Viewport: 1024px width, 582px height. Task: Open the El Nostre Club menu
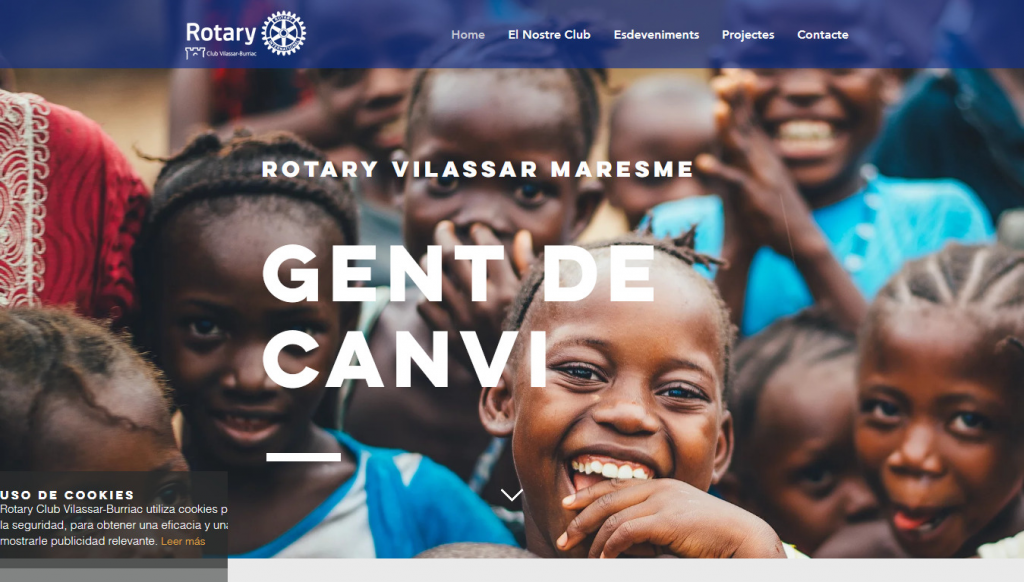pos(549,35)
